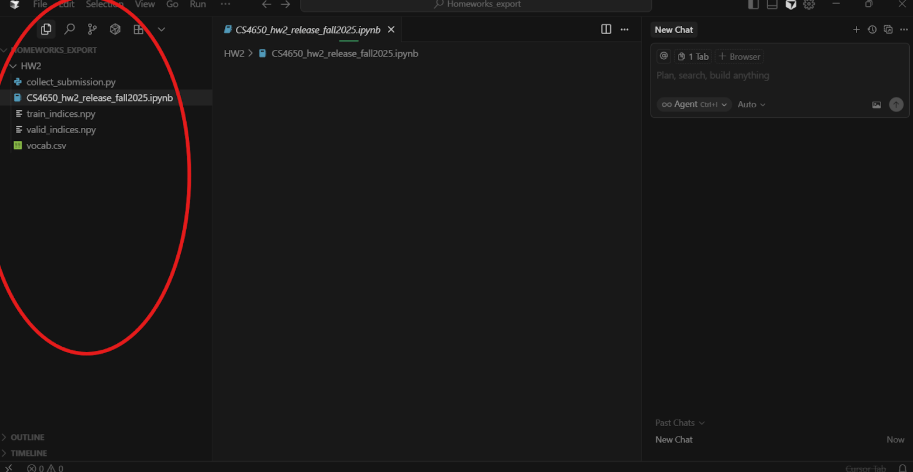Open editor more actions ellipsis
The image size is (913, 472).
[625, 29]
